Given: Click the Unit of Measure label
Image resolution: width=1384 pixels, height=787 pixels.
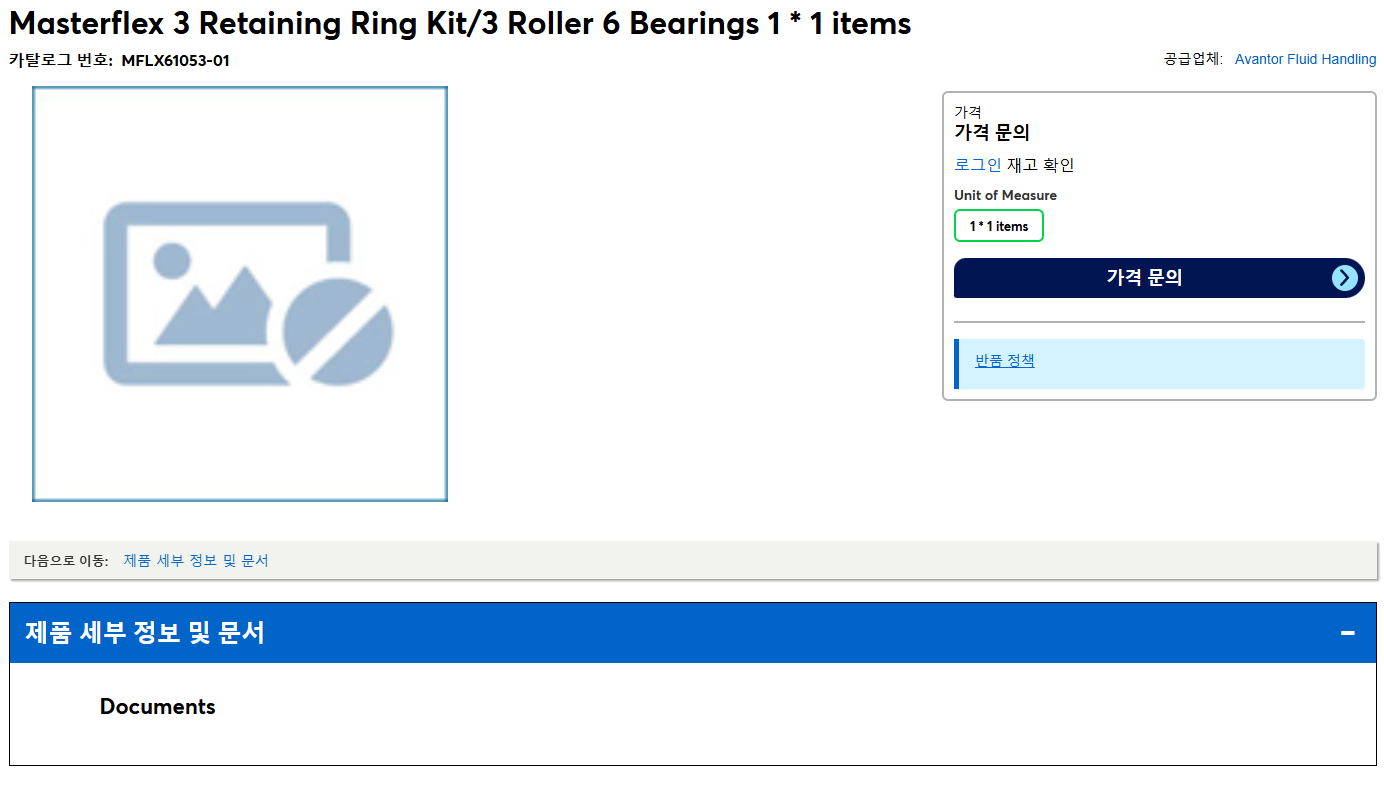Looking at the screenshot, I should click(1005, 195).
